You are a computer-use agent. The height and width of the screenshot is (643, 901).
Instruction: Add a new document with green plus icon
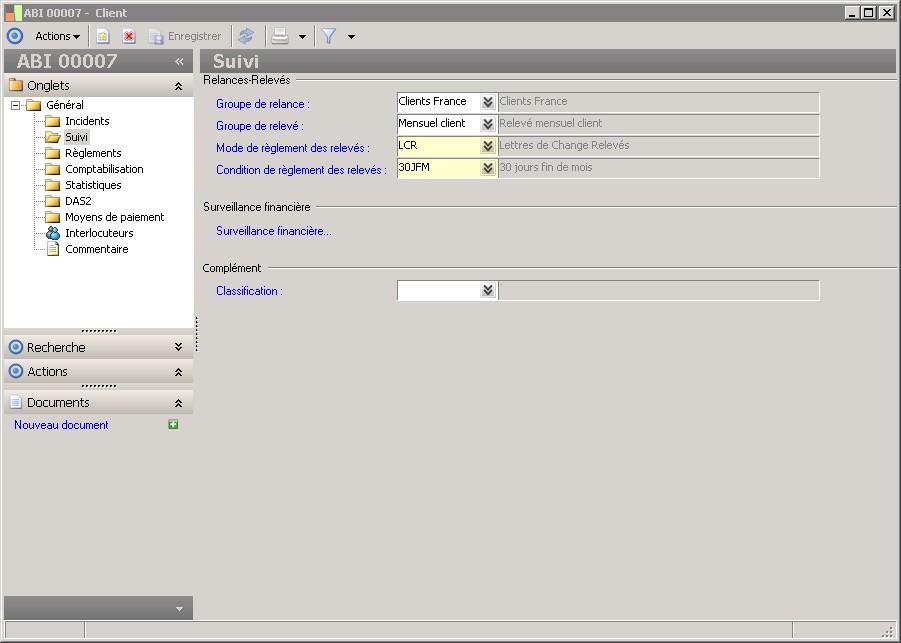pos(173,425)
